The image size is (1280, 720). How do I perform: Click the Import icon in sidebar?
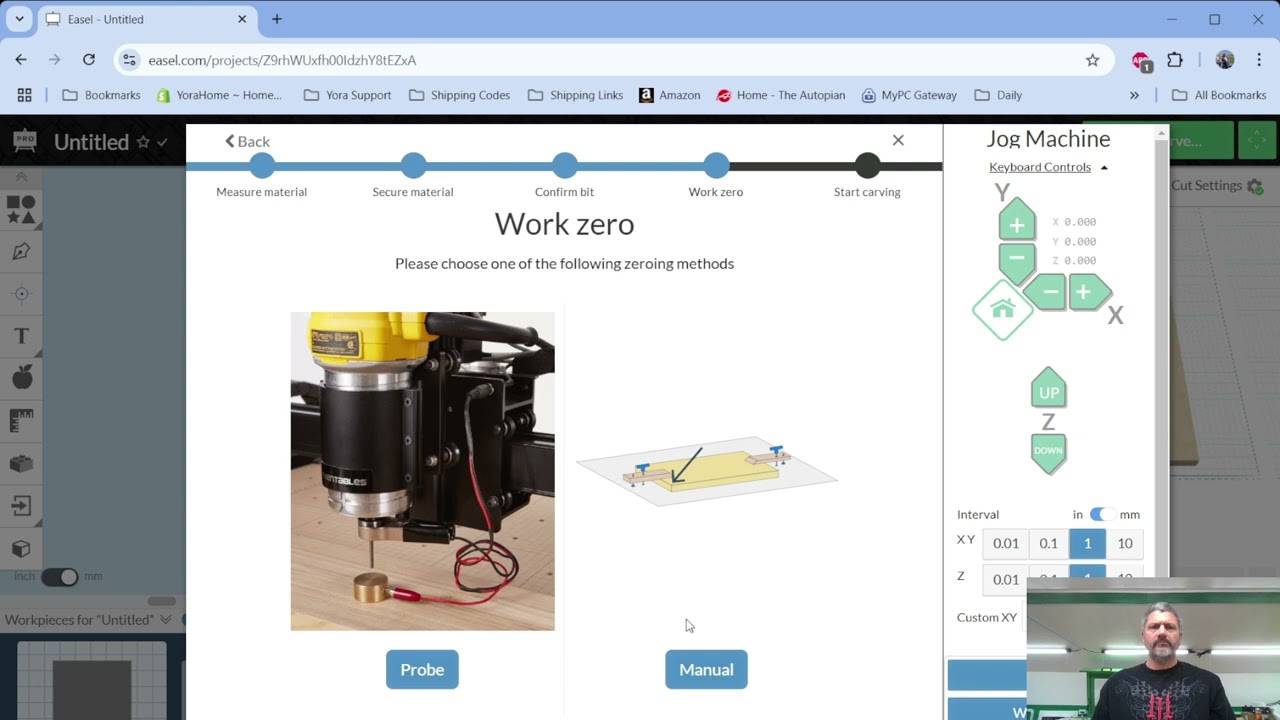point(21,506)
